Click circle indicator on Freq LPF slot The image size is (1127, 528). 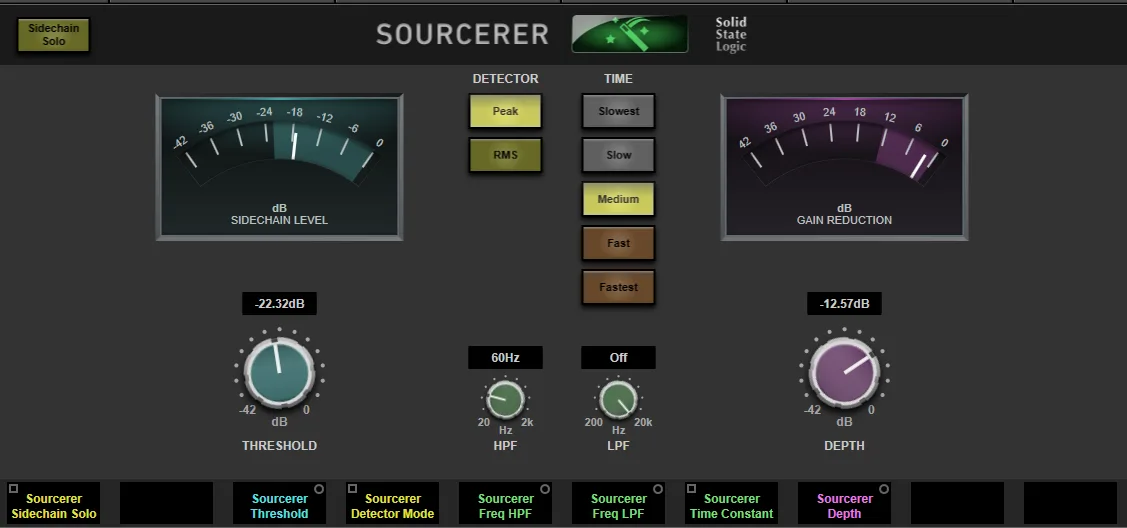click(x=658, y=489)
